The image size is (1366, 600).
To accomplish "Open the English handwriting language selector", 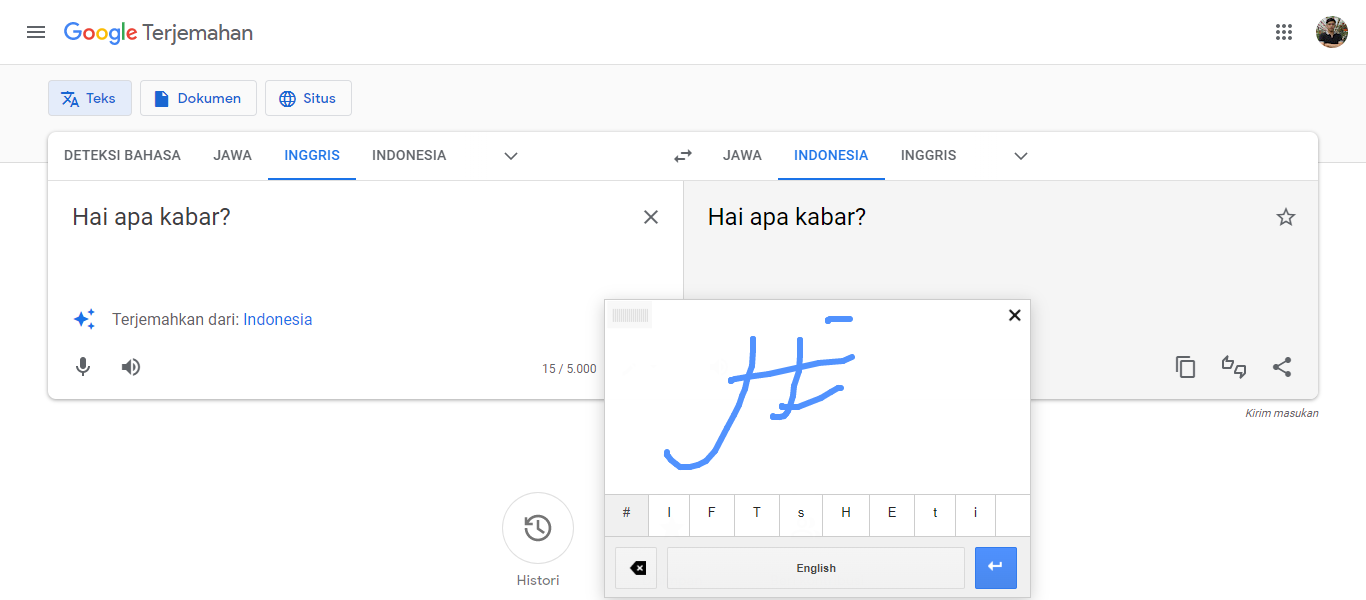I will (x=815, y=567).
